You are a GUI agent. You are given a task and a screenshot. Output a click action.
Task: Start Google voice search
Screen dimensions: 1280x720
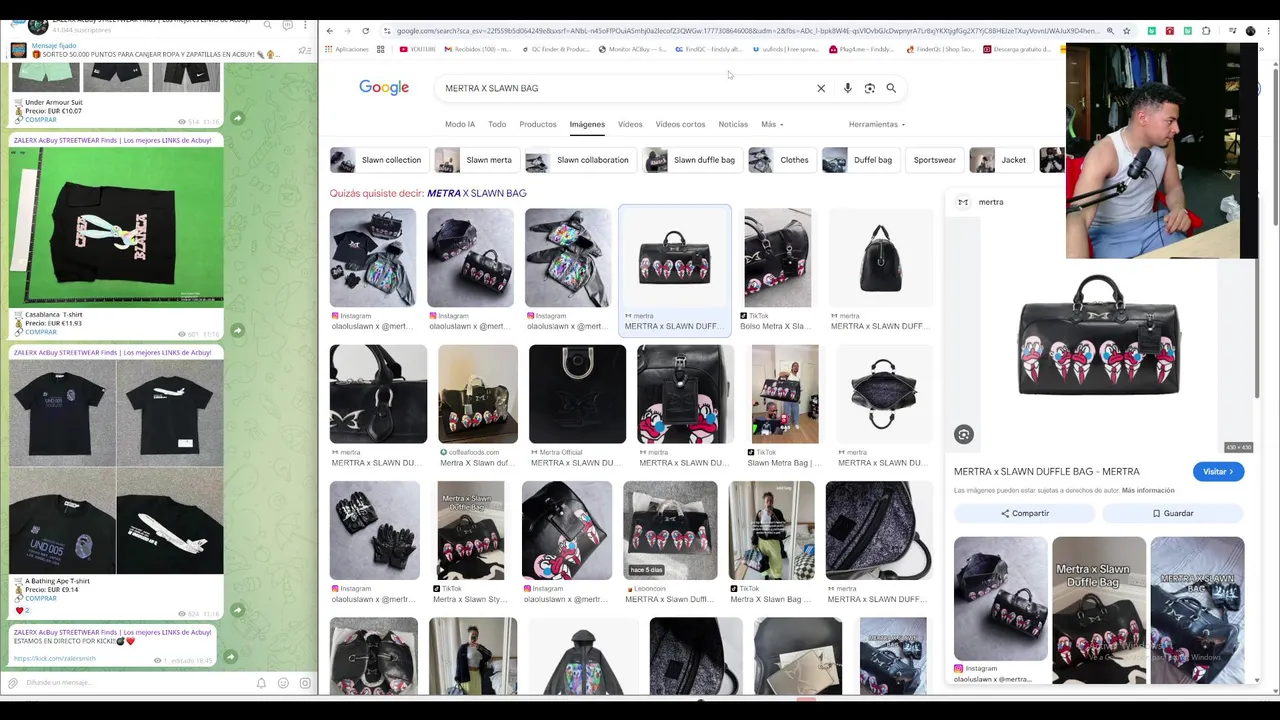[x=847, y=88]
